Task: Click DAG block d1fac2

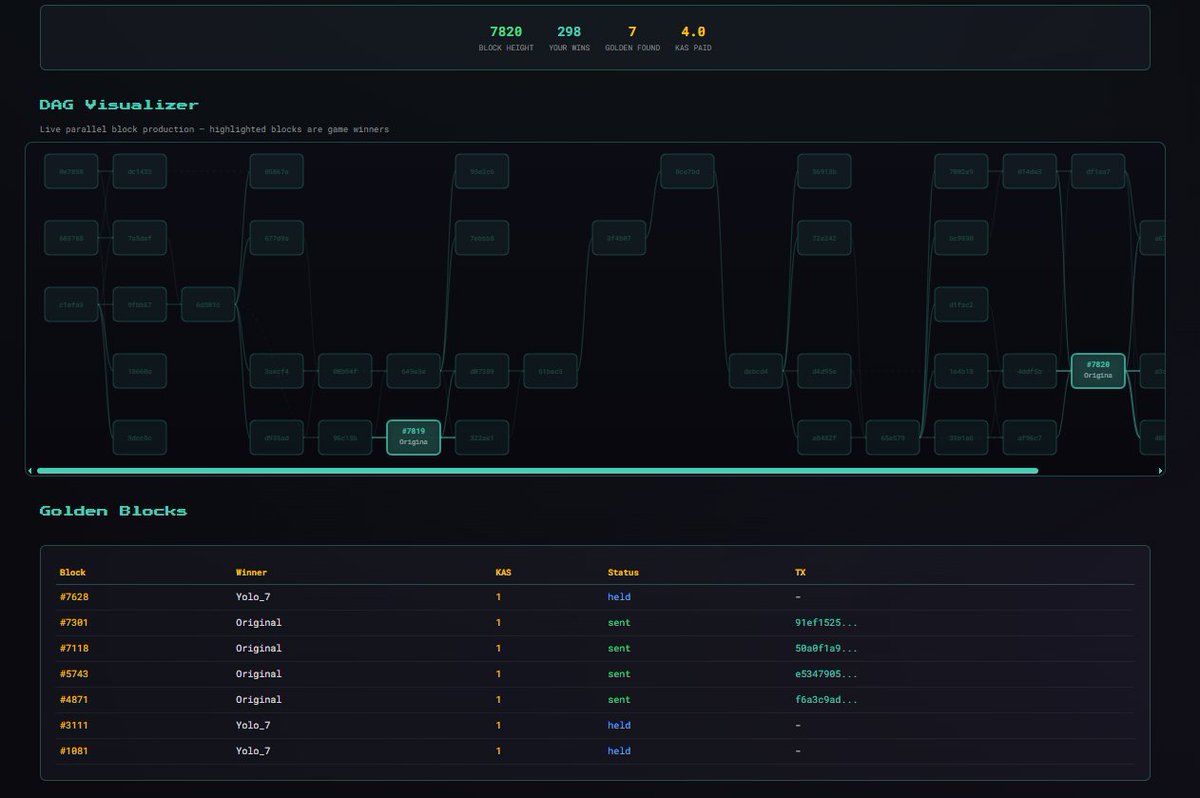Action: pos(961,304)
